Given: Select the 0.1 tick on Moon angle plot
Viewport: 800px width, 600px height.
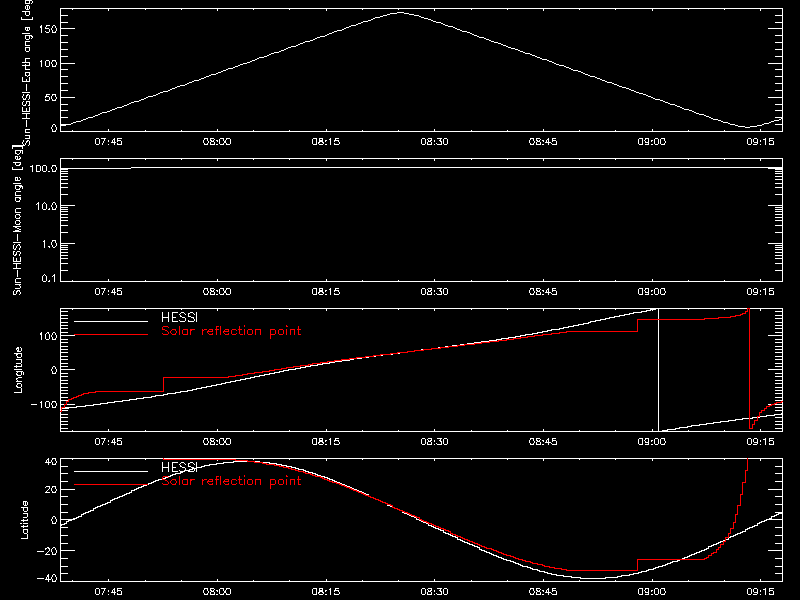Looking at the screenshot, I should [x=49, y=279].
